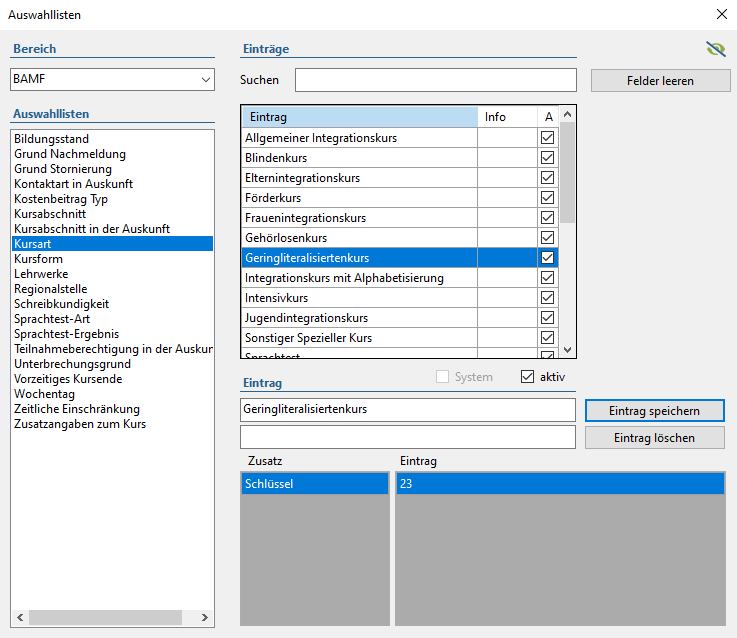This screenshot has width=737, height=638.
Task: Toggle the crossed-out eye visibility icon
Action: click(x=715, y=49)
